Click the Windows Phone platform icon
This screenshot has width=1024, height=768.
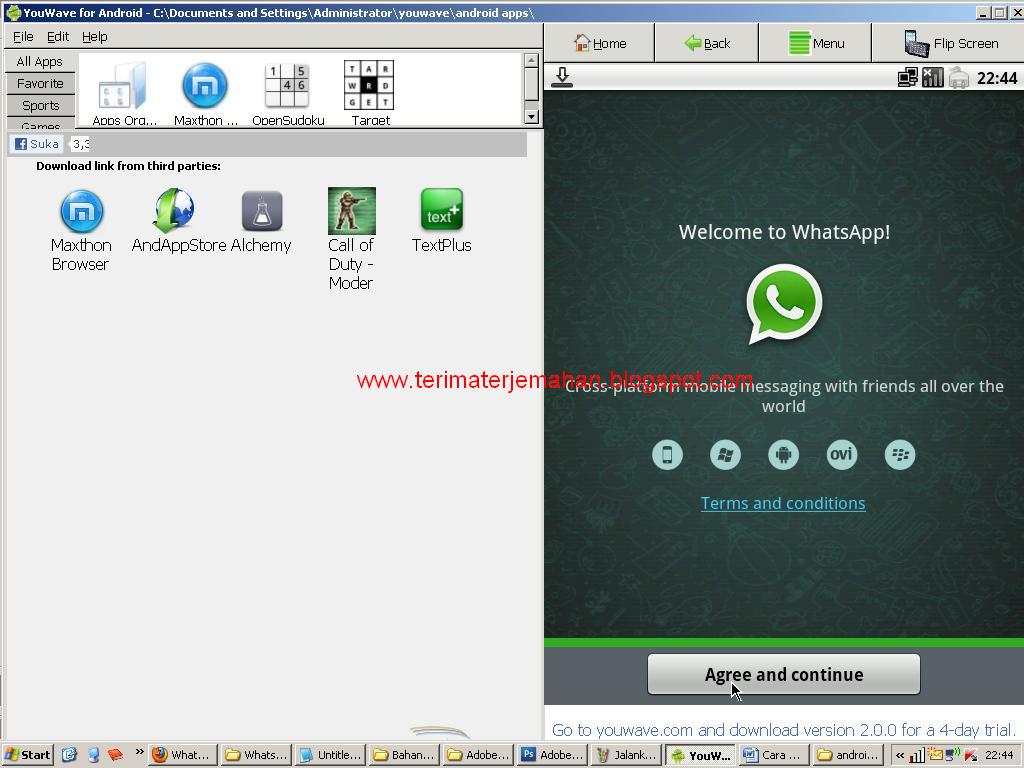tap(725, 455)
